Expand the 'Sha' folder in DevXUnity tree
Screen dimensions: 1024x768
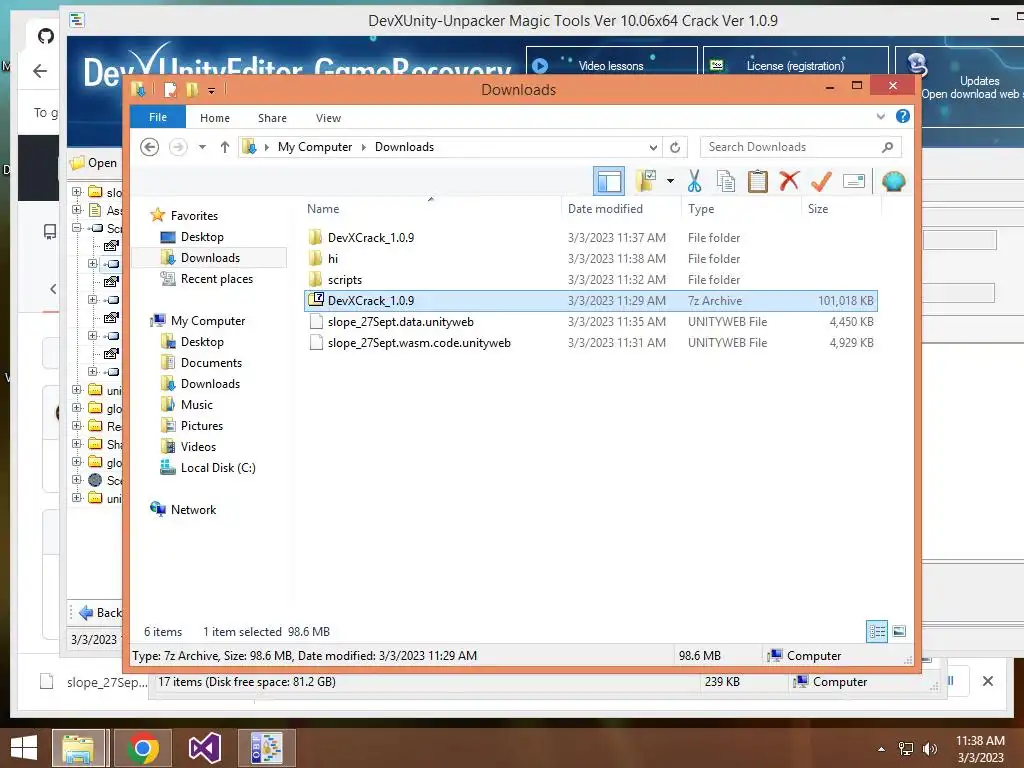[x=76, y=443]
